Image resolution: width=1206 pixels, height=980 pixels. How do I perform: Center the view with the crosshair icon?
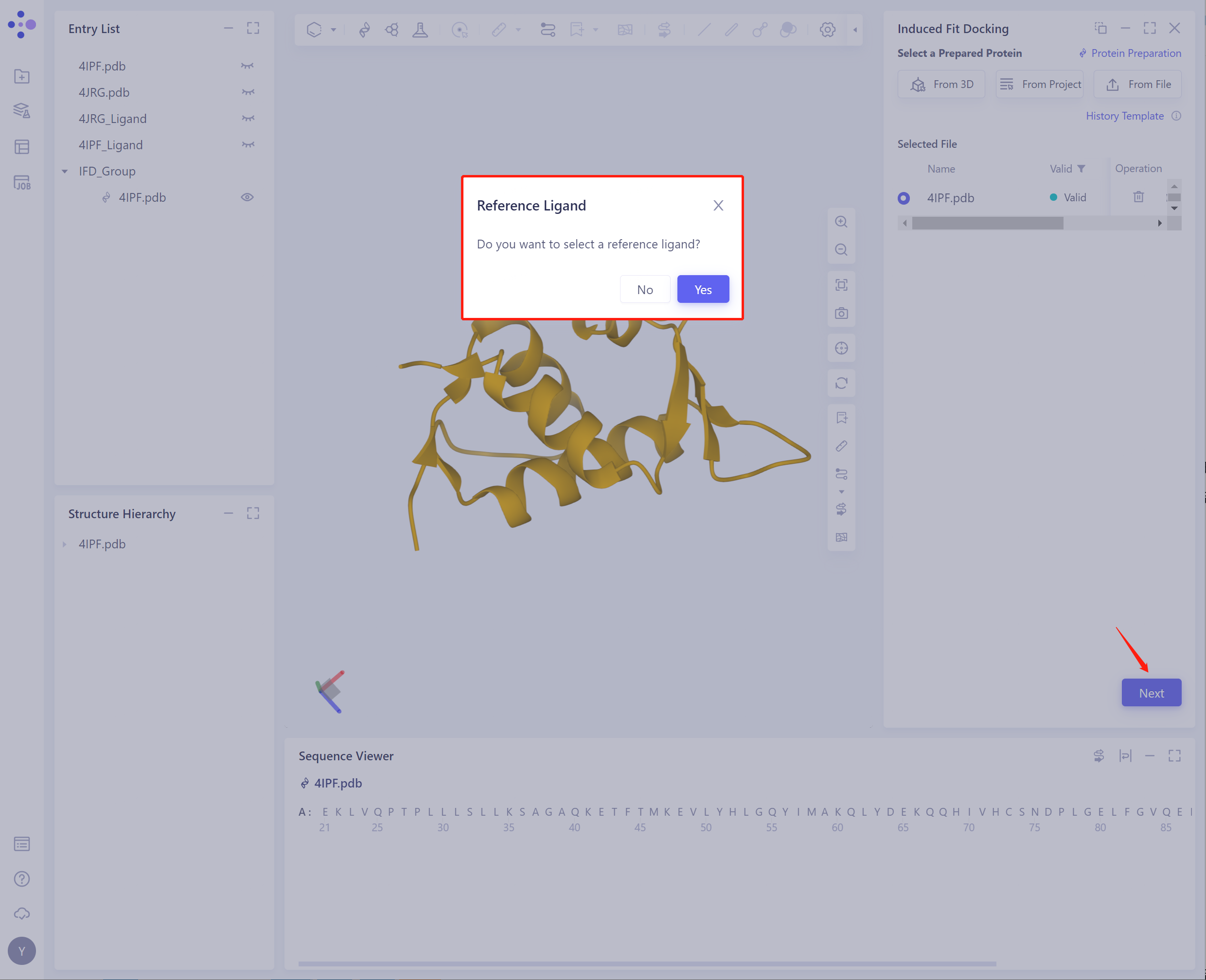[x=841, y=348]
